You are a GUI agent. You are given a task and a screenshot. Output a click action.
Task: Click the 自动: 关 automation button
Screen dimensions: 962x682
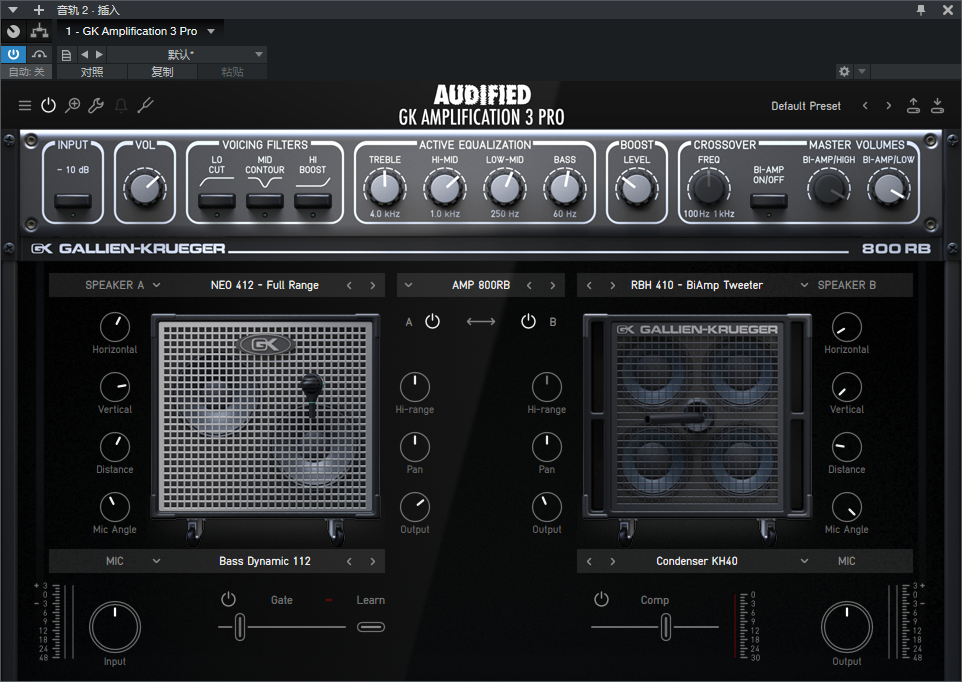pos(26,72)
